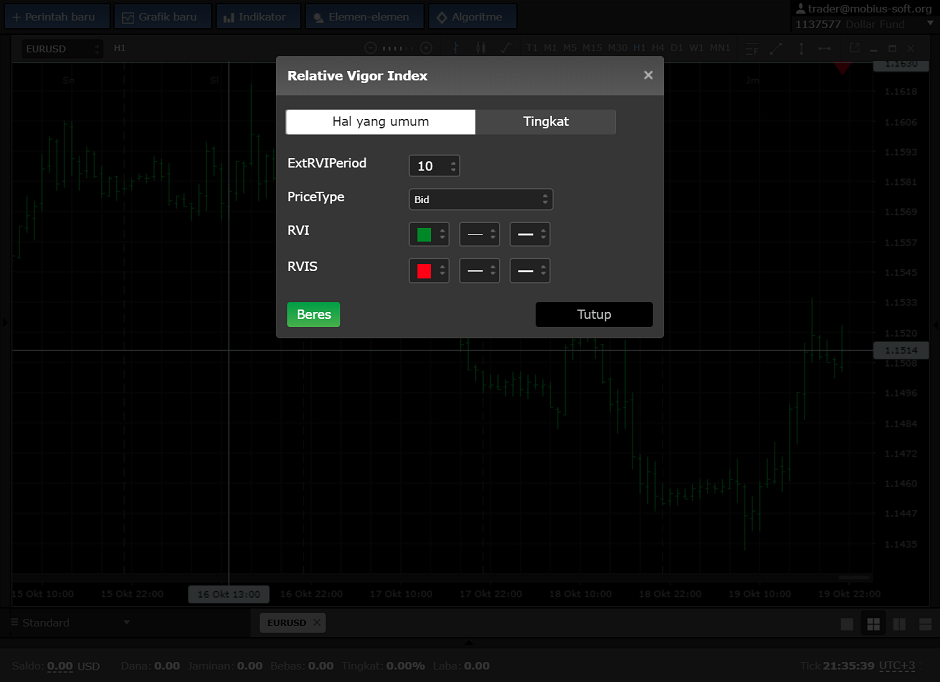940x682 pixels.
Task: Click the chart horizontal scrollbar thumb
Action: pyautogui.click(x=854, y=578)
